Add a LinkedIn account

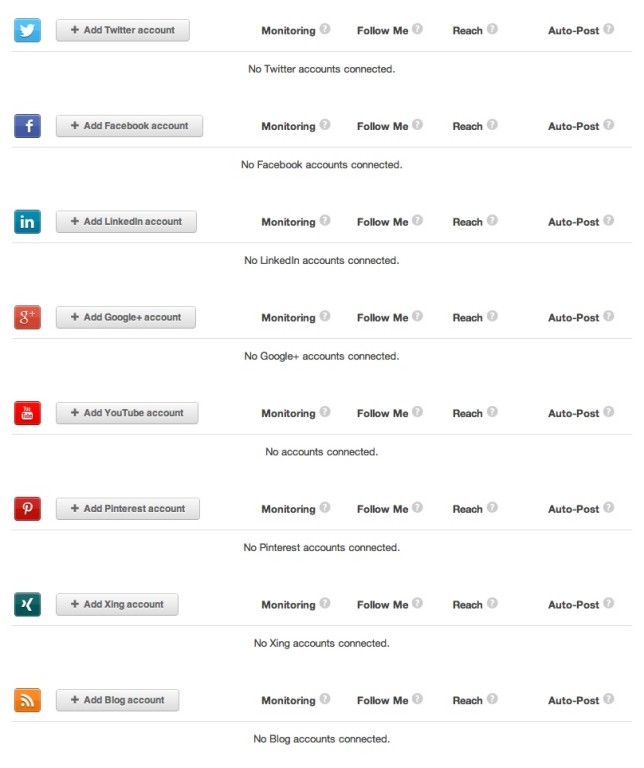(x=126, y=221)
